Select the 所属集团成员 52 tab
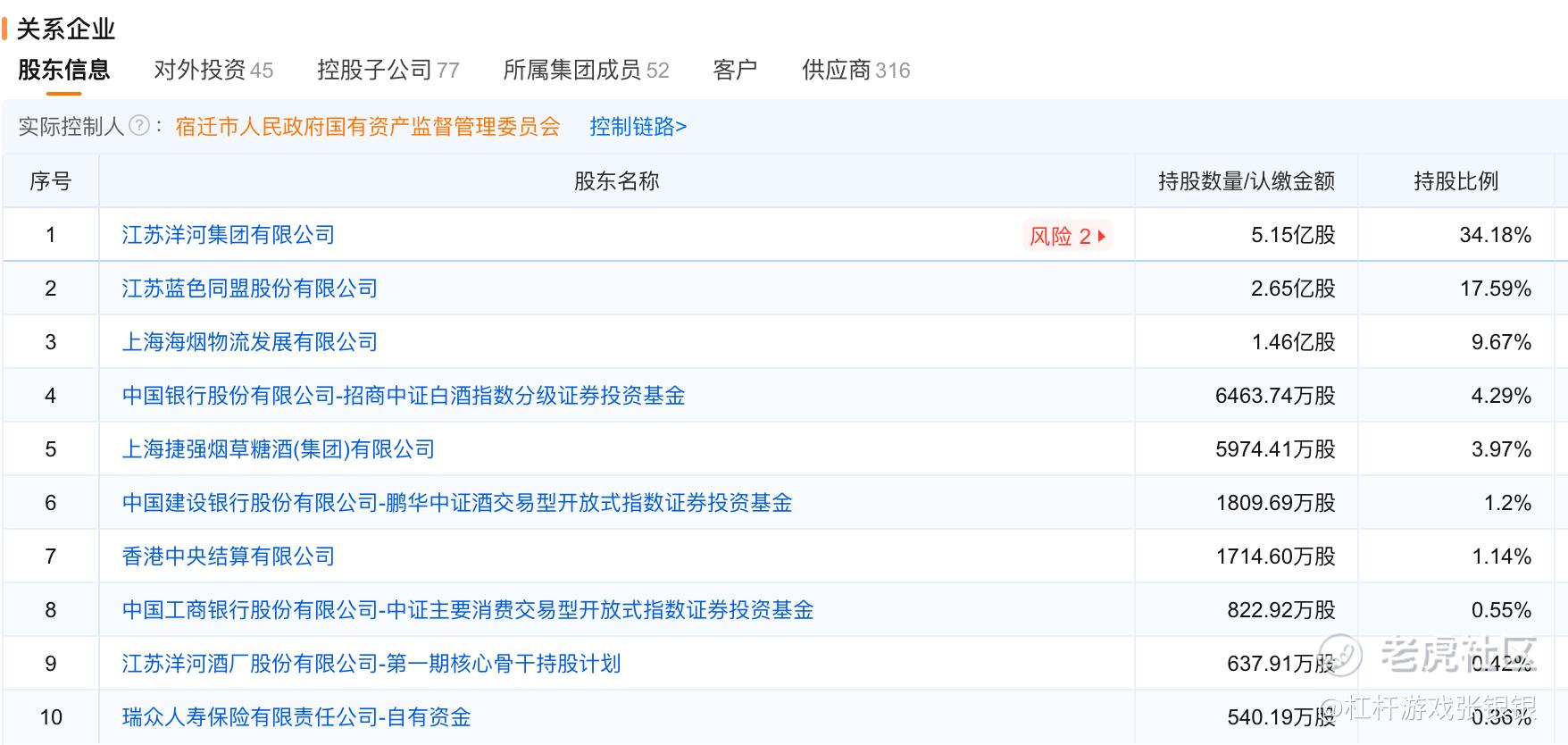This screenshot has height=745, width=1568. point(586,70)
